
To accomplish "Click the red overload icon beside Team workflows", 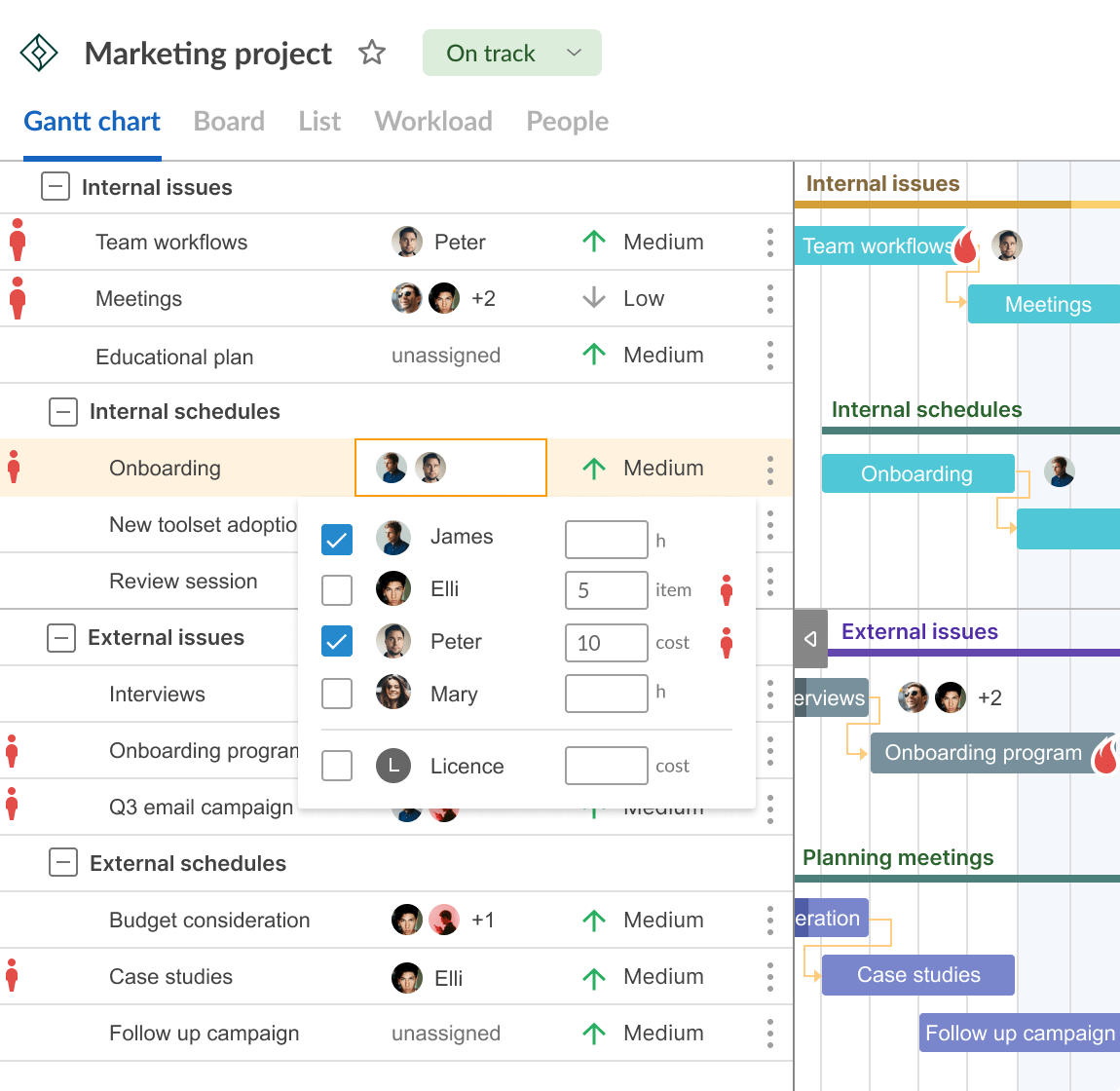I will tap(18, 242).
